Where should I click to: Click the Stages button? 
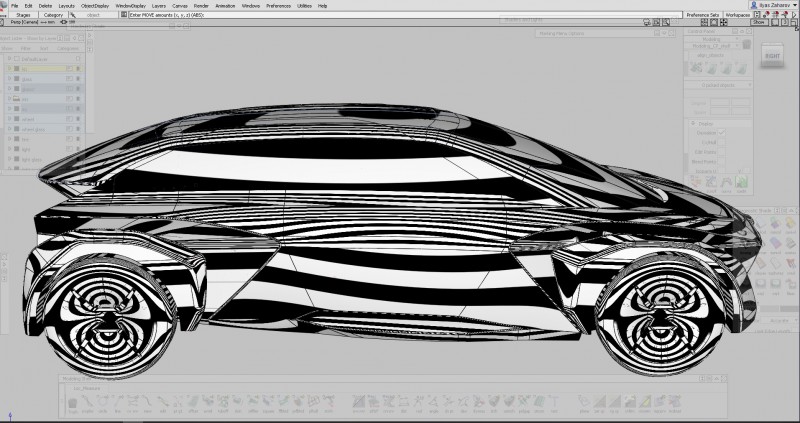point(23,15)
